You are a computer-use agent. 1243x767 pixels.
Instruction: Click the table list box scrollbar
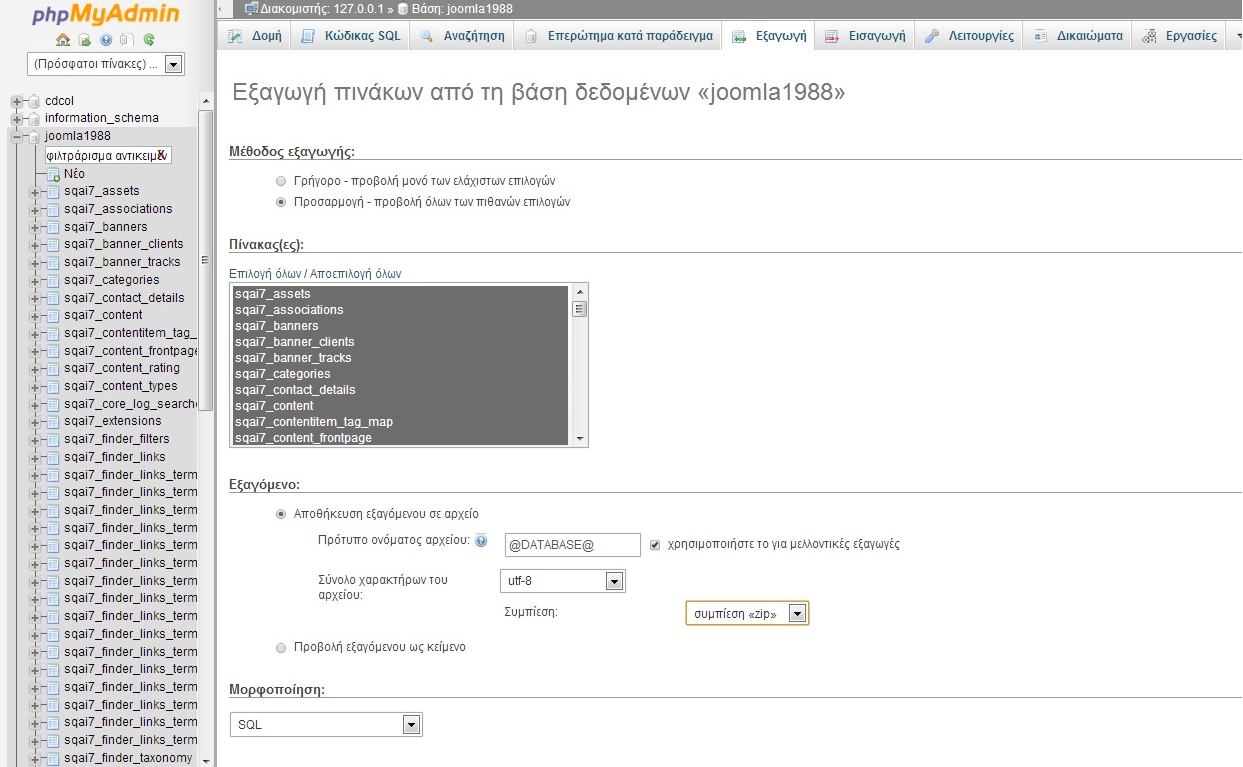[579, 365]
